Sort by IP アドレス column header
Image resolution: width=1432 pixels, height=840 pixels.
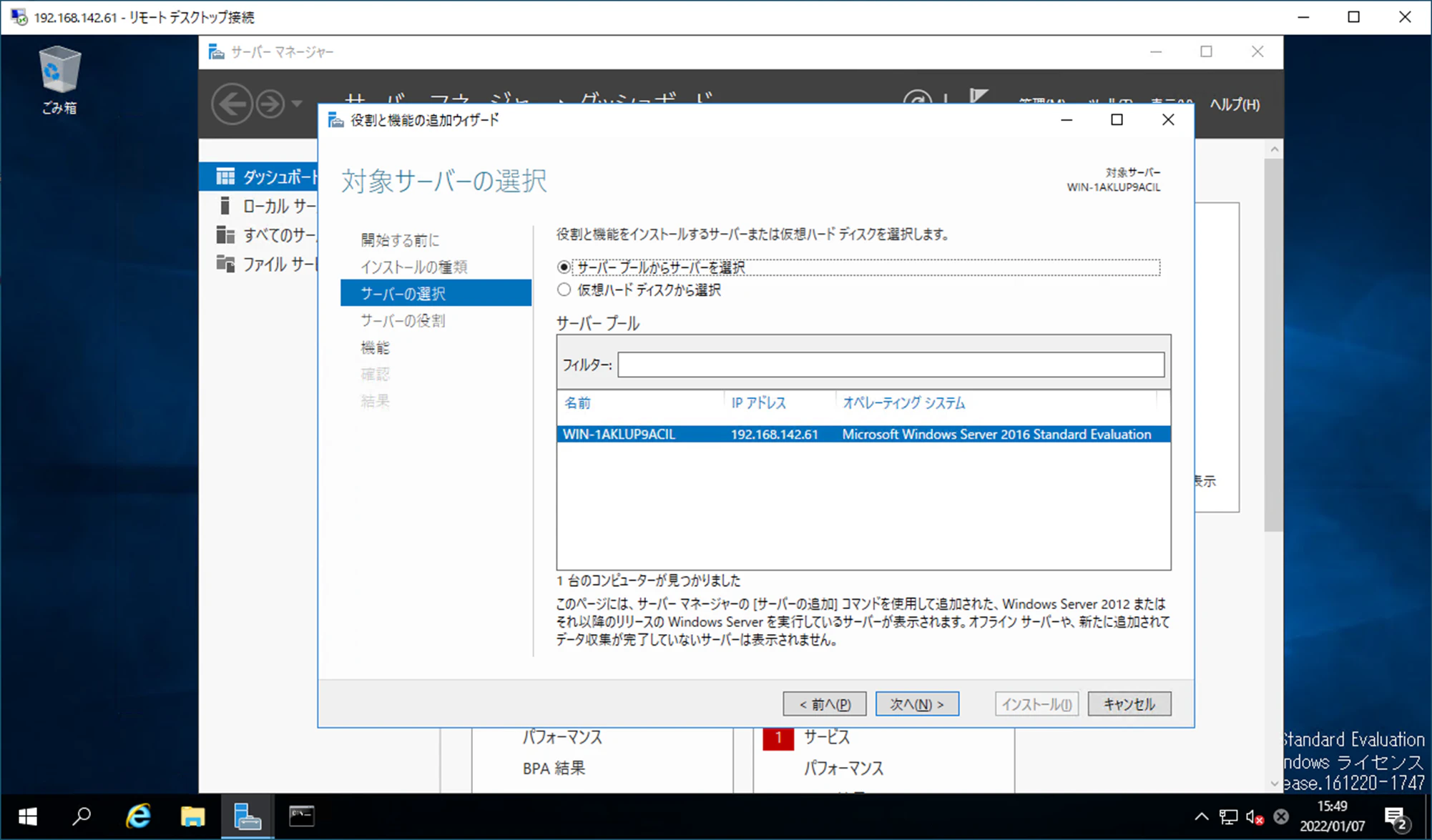pyautogui.click(x=758, y=403)
